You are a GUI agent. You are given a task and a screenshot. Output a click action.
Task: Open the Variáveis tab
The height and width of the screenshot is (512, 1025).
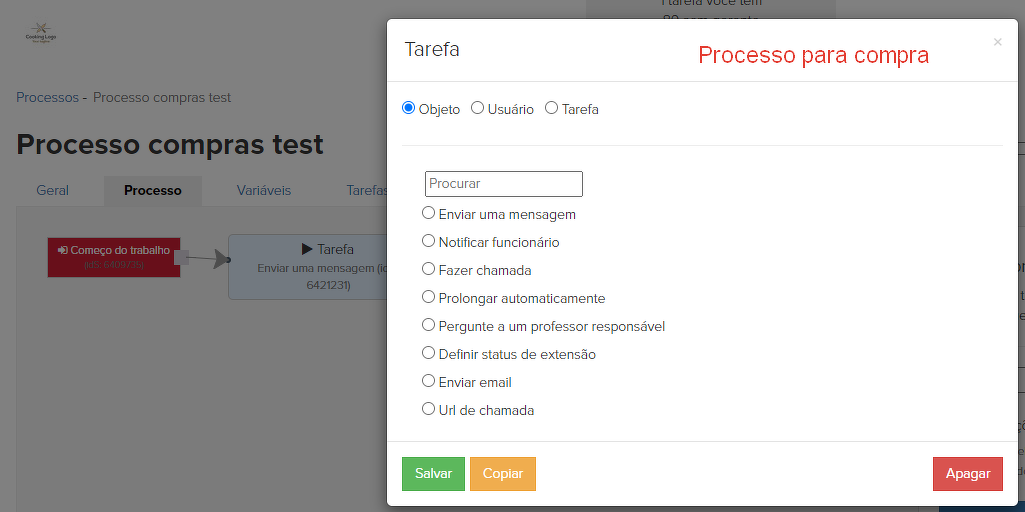(x=264, y=190)
